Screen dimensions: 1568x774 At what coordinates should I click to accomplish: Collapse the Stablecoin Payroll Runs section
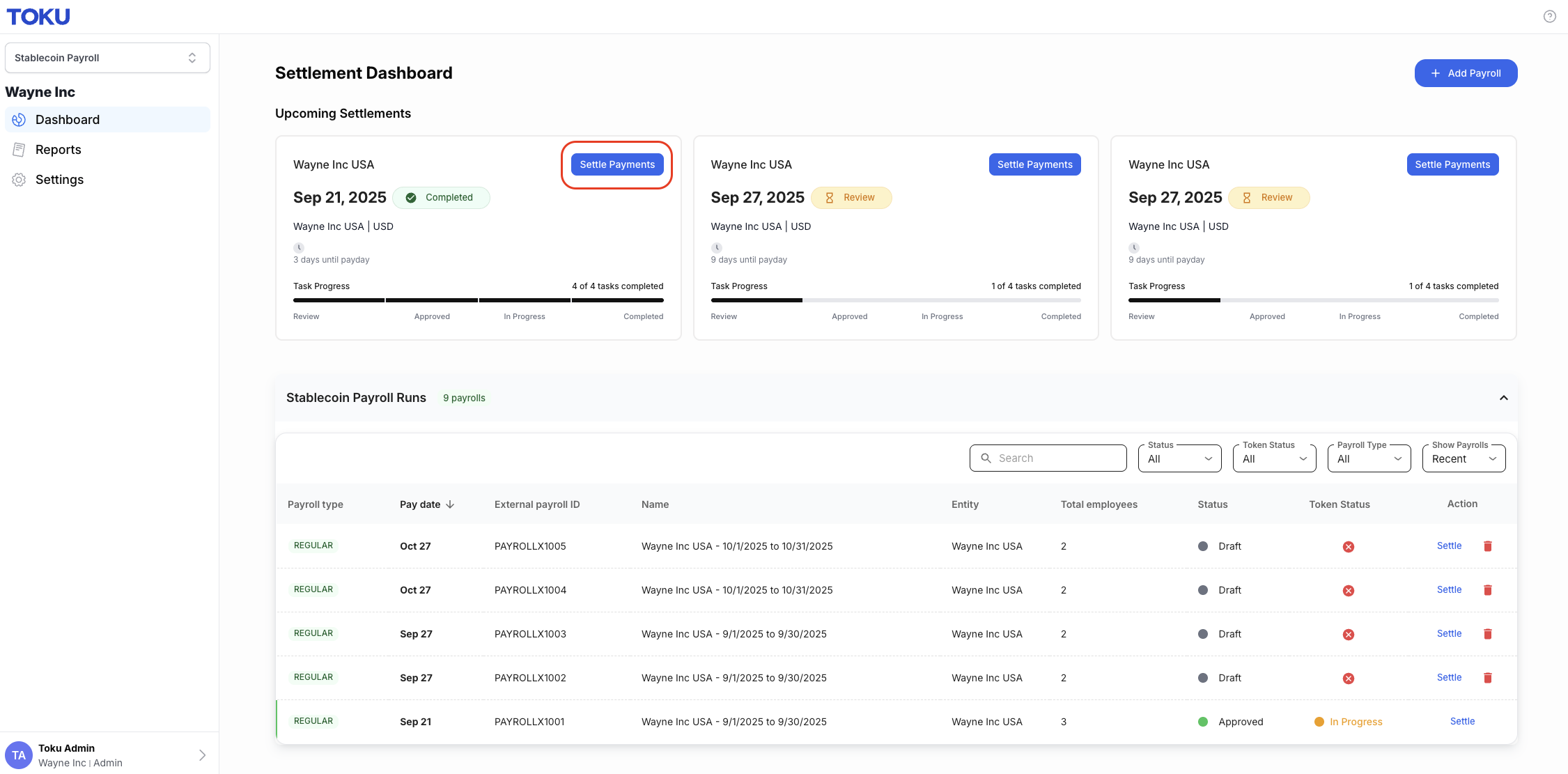(1504, 398)
